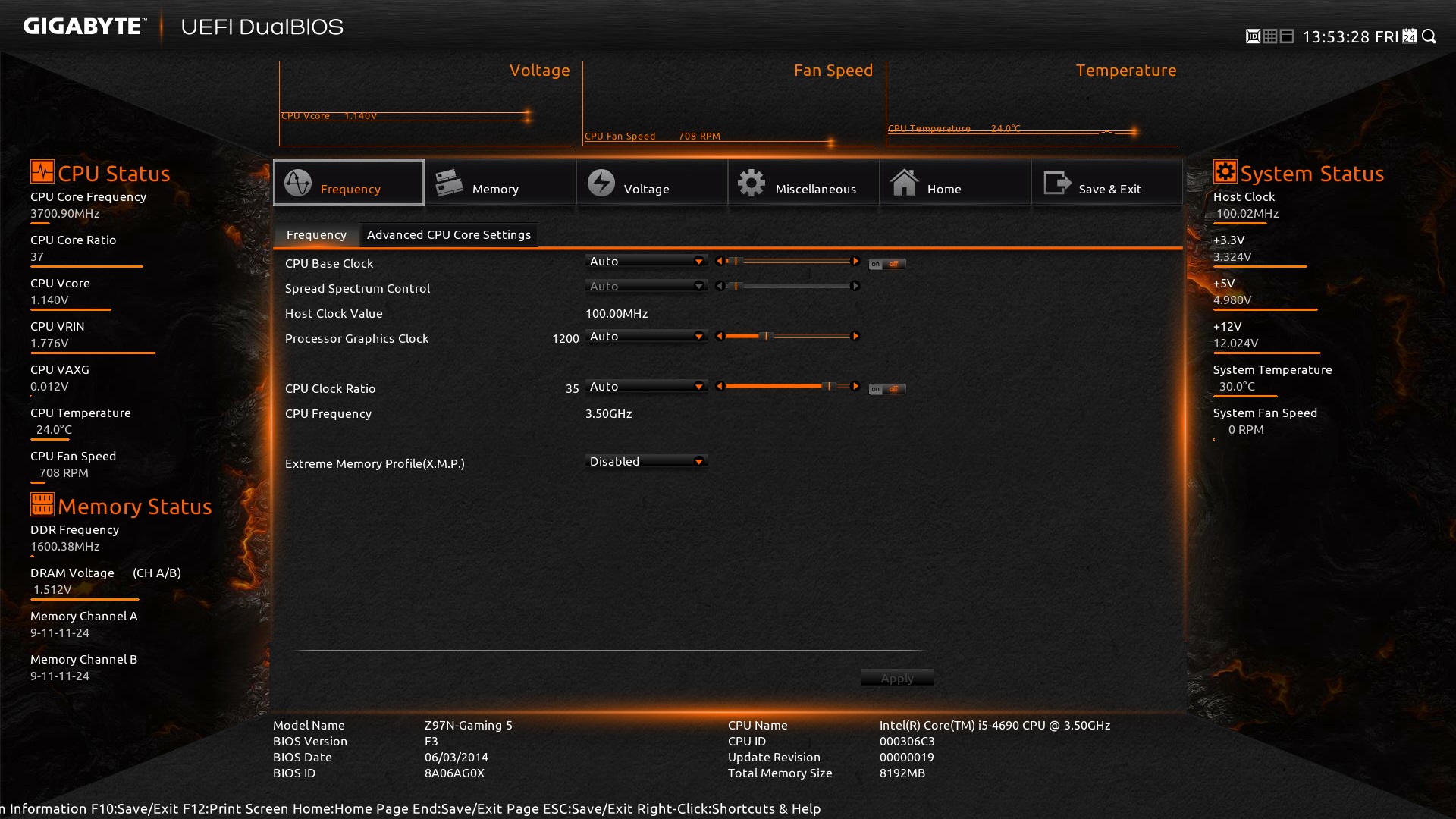Click the Extreme Memory Profile(X.M.P.) label

[x=375, y=463]
